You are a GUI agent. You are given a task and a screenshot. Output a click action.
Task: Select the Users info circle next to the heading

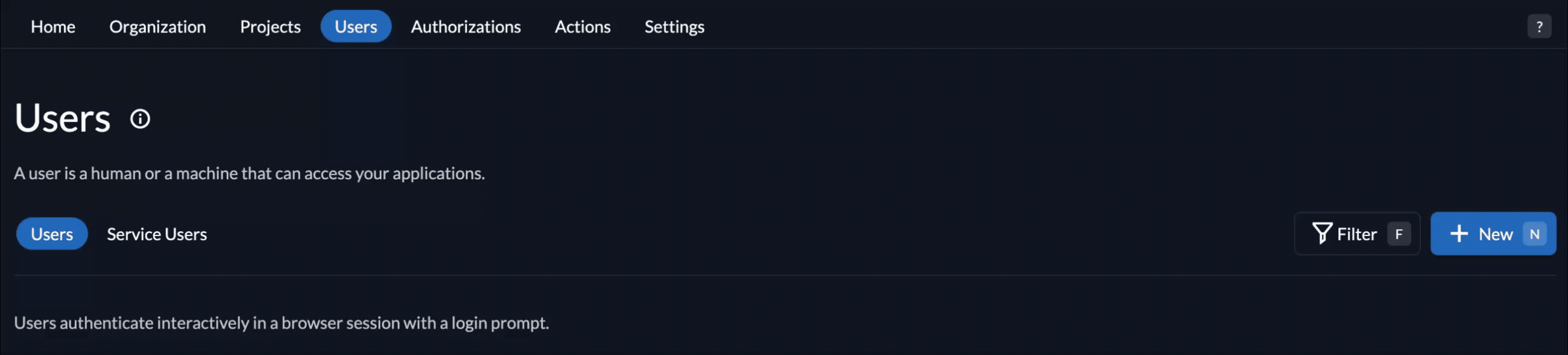pos(139,118)
